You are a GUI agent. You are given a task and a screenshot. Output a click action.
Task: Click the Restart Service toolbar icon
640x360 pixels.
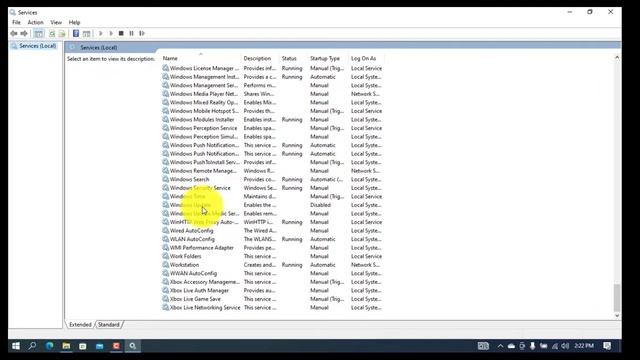point(142,33)
